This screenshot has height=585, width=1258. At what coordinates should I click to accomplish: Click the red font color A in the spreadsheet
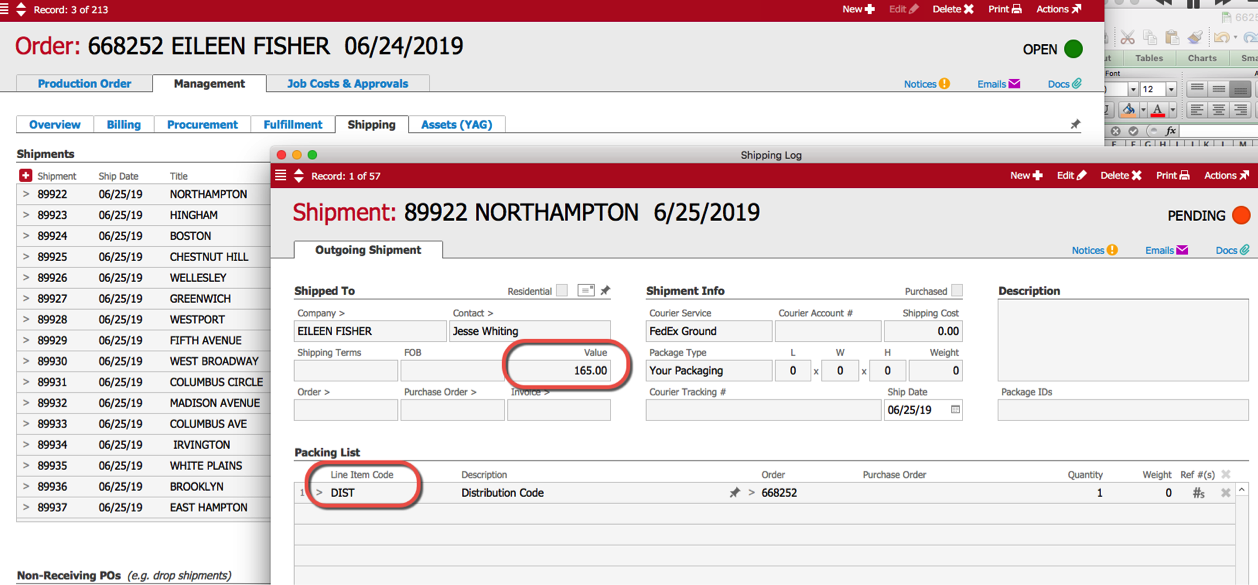coord(1158,110)
